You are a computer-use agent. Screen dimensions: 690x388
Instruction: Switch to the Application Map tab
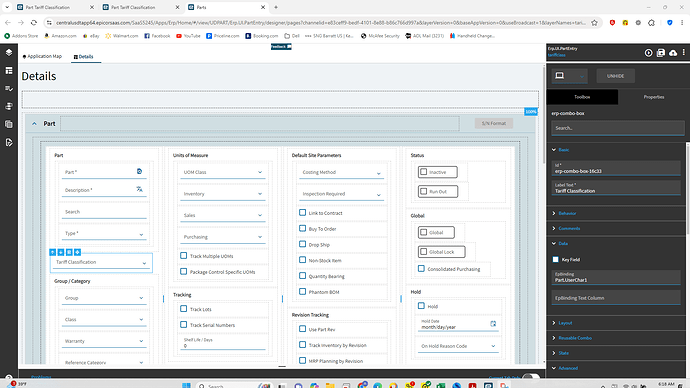tap(42, 56)
